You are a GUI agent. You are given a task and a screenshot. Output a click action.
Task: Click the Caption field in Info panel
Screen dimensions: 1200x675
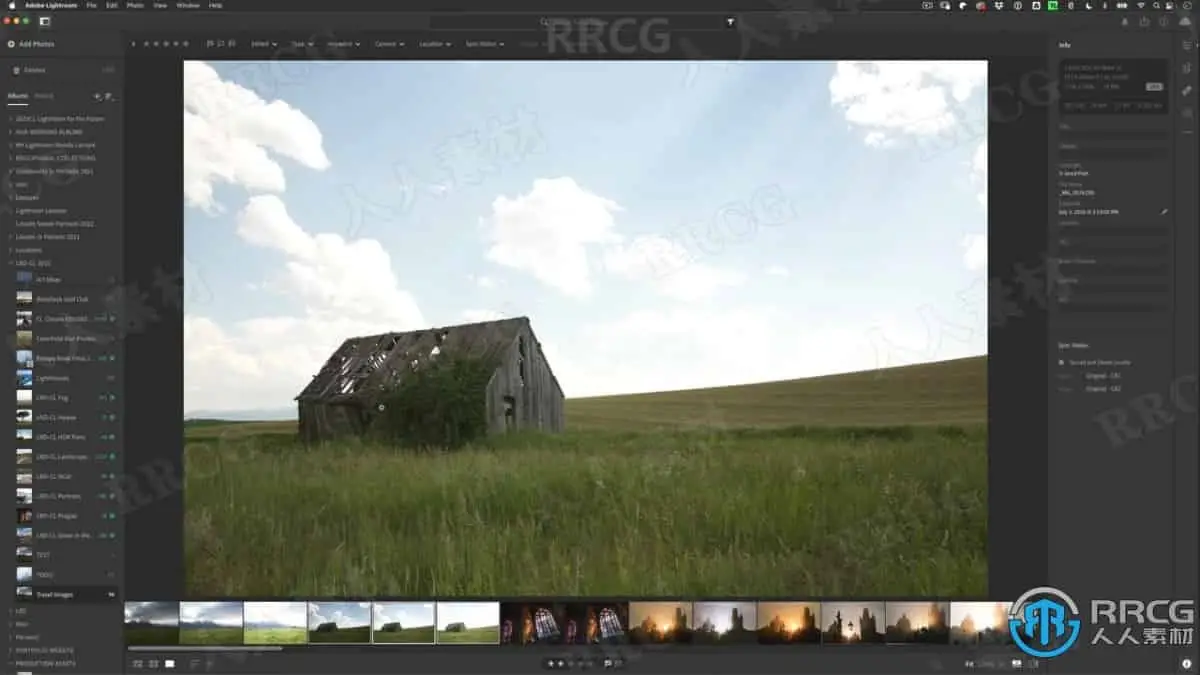1113,154
